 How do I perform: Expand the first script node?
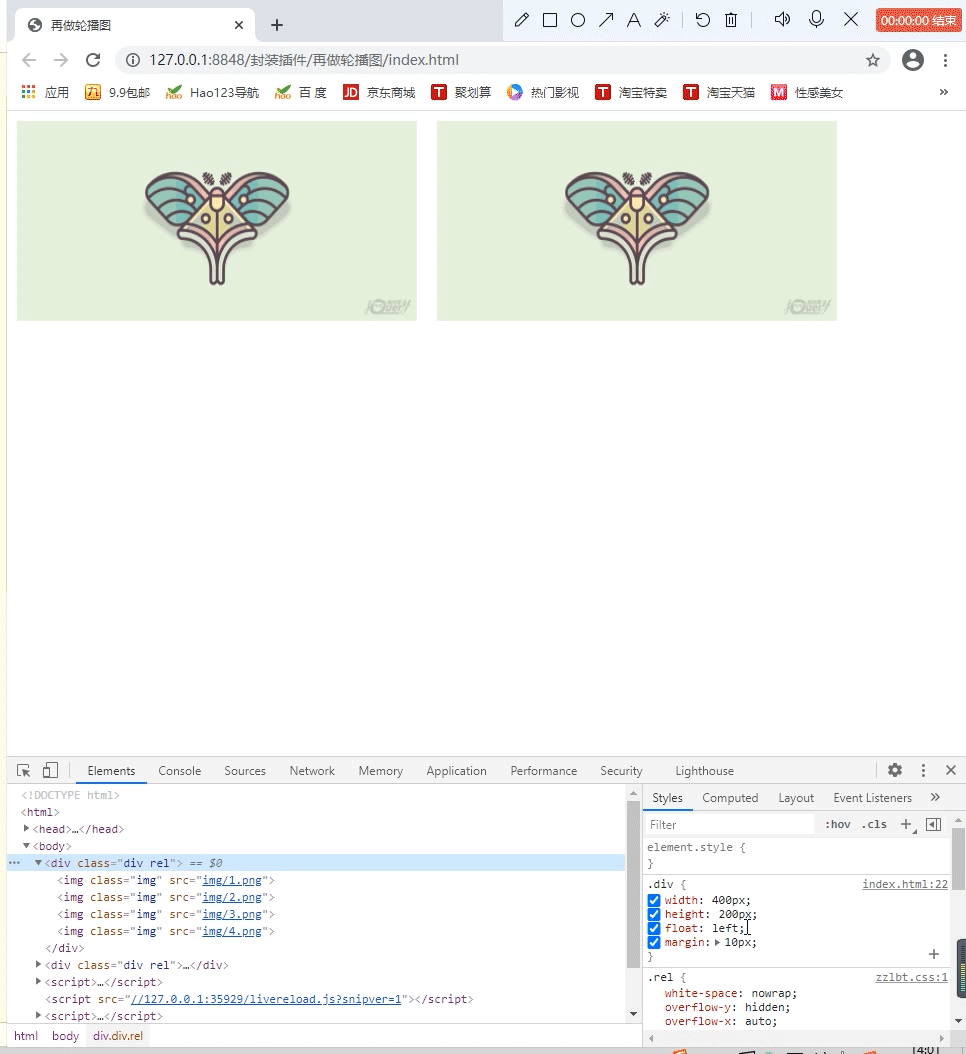pos(38,981)
